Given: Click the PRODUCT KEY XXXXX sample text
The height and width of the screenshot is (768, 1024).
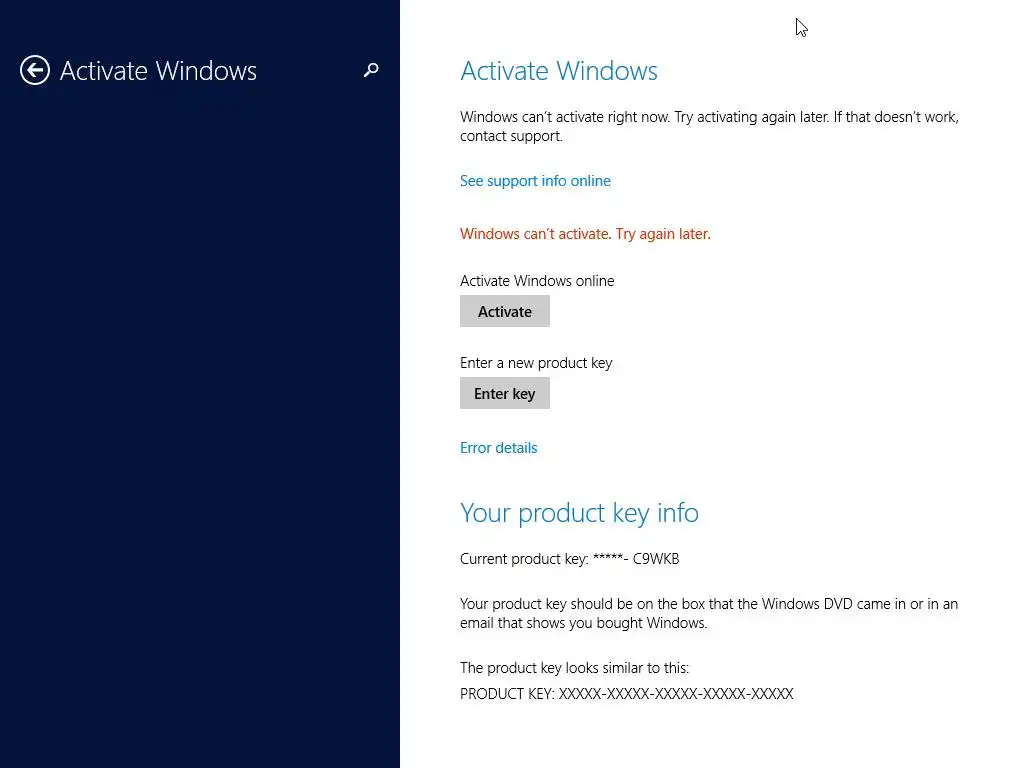Looking at the screenshot, I should [627, 694].
